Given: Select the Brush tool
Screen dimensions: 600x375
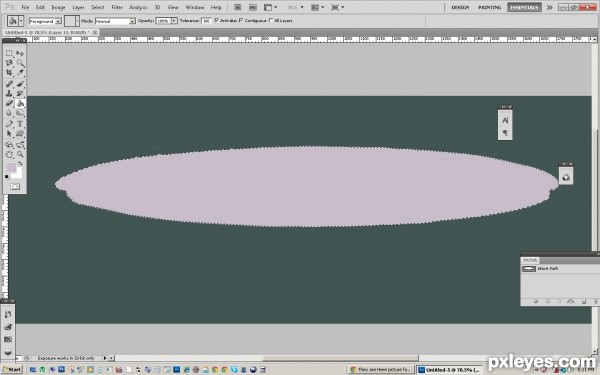Looking at the screenshot, I should click(x=20, y=84).
